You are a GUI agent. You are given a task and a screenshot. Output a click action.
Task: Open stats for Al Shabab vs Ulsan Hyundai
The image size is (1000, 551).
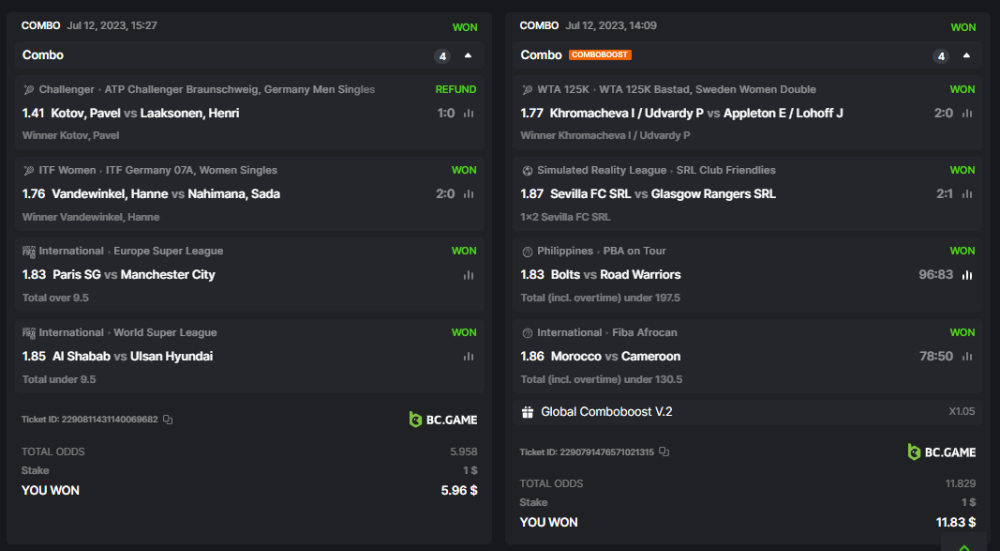468,356
